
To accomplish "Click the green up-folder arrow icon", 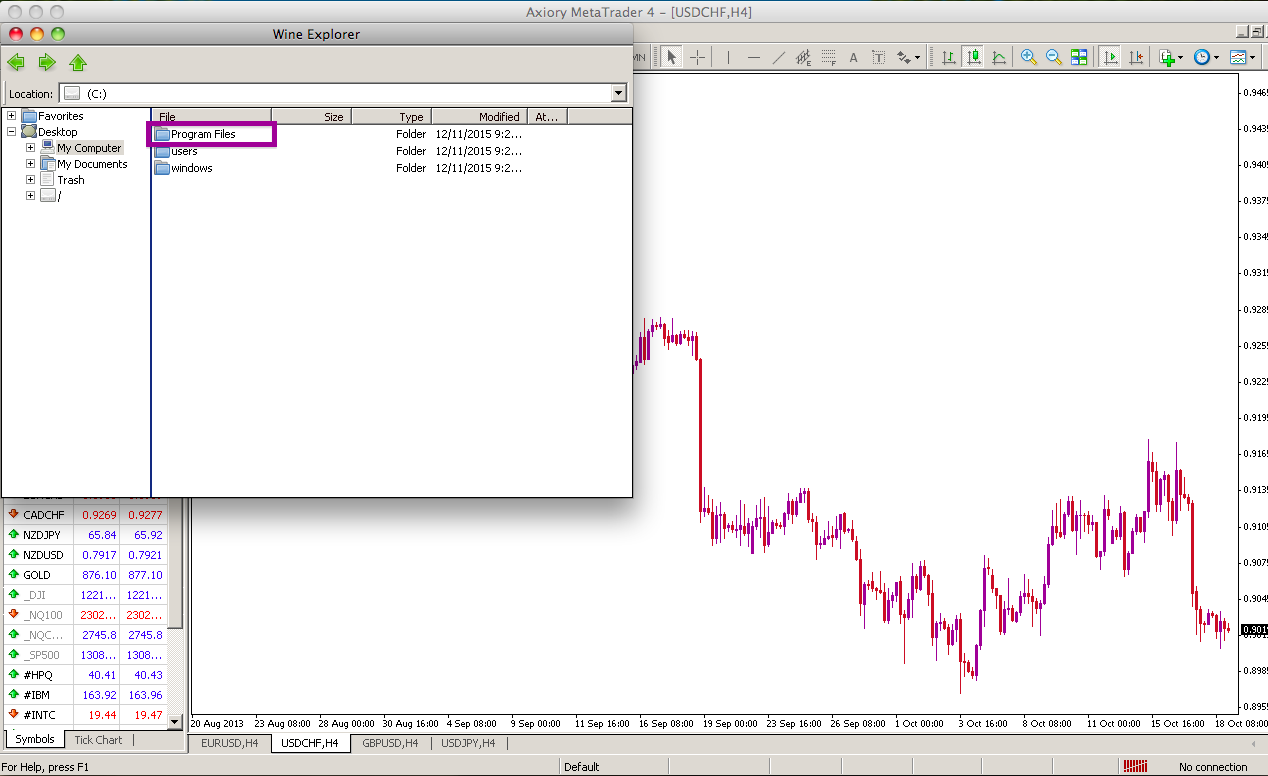I will (78, 62).
